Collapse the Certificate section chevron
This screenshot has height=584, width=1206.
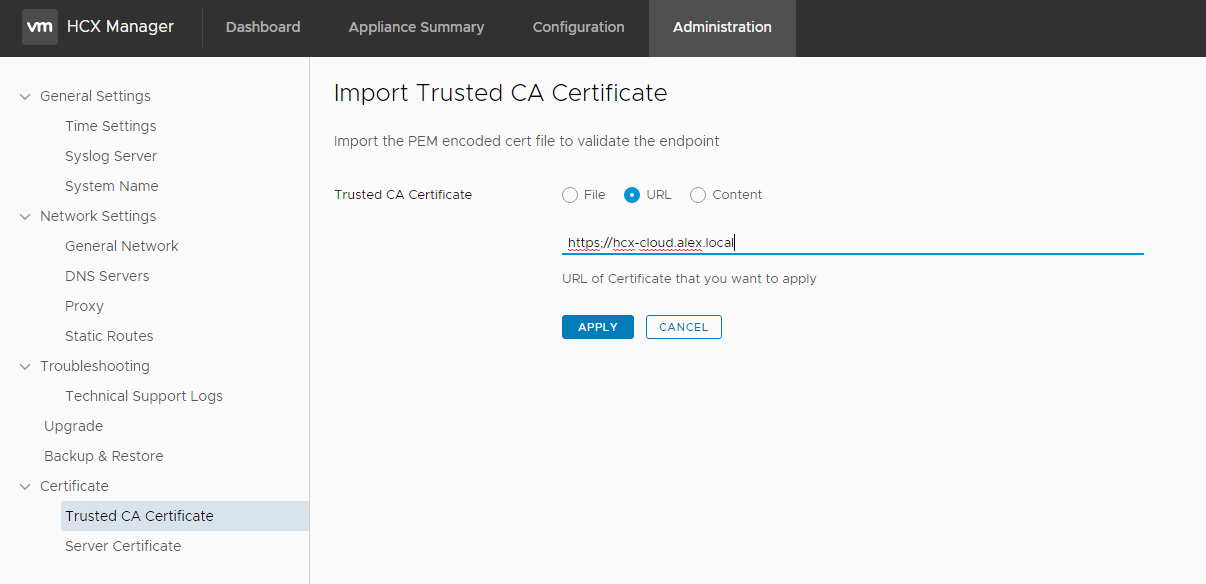(25, 487)
